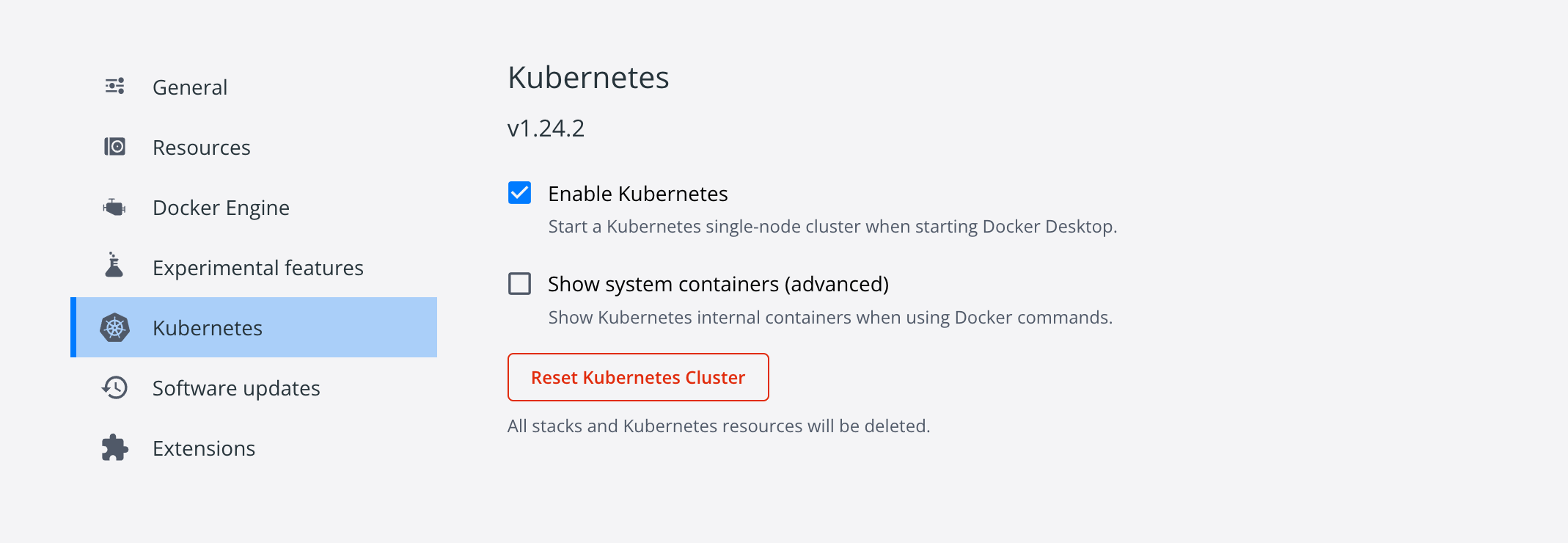This screenshot has width=1568, height=543.
Task: Click the Enable Kubernetes label text
Action: tap(637, 194)
